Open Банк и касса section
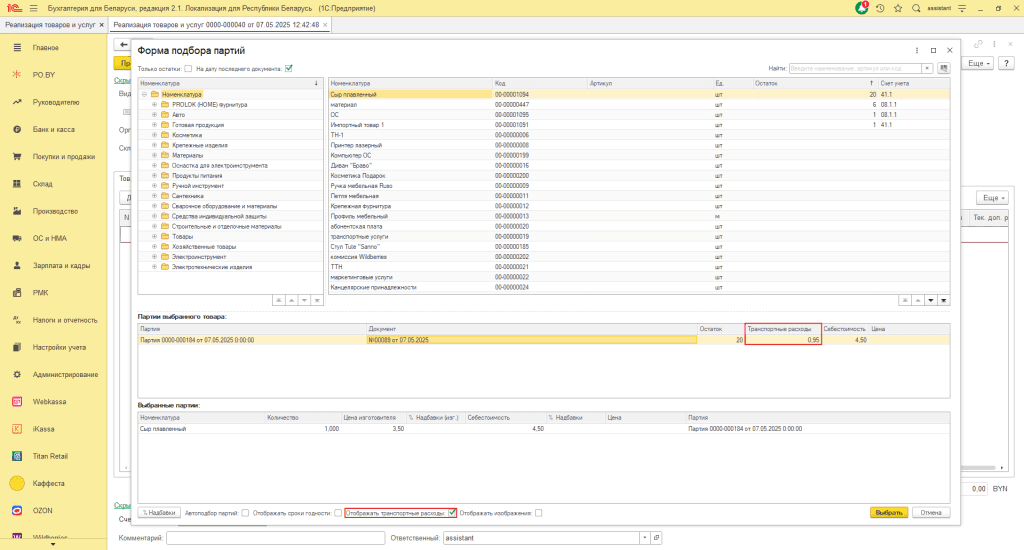This screenshot has height=550, width=1024. [x=54, y=129]
